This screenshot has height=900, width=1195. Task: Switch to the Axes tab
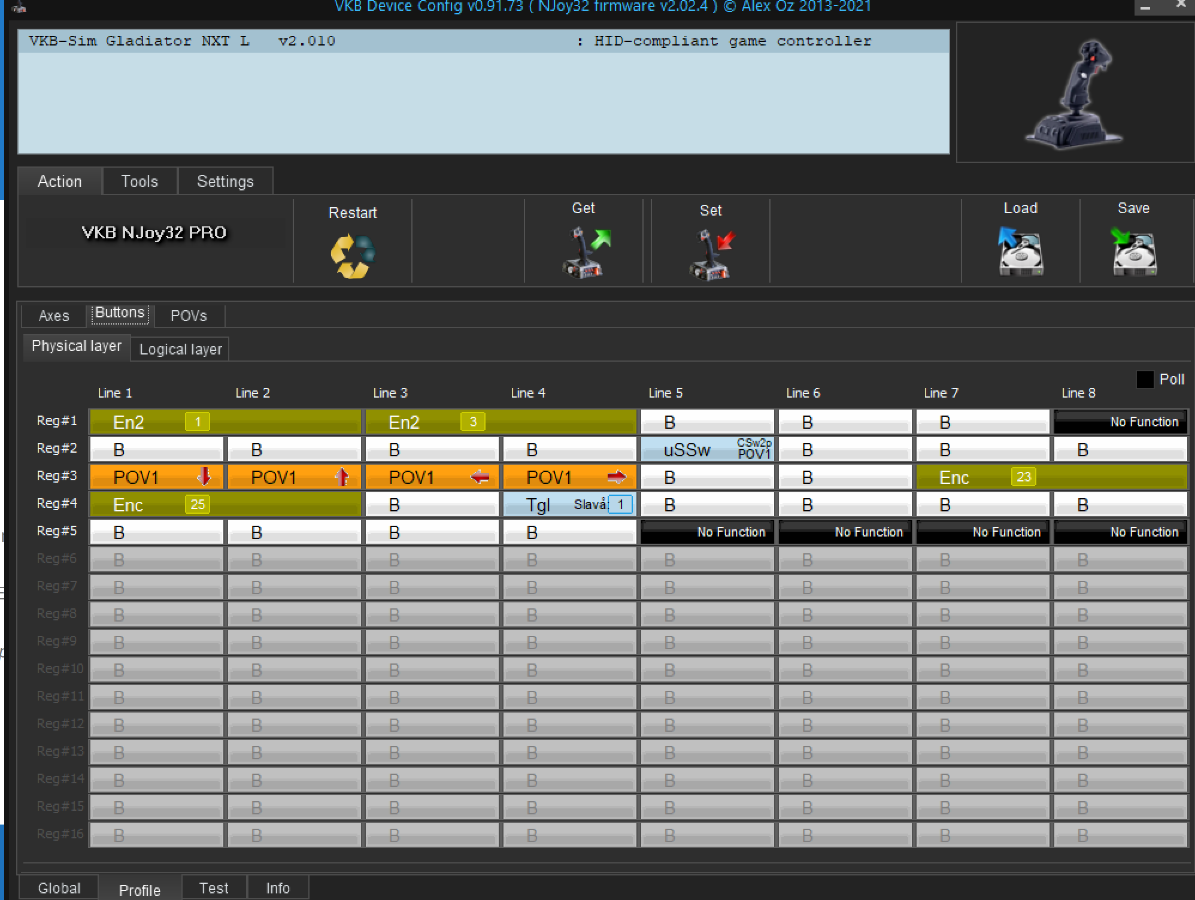[x=54, y=316]
